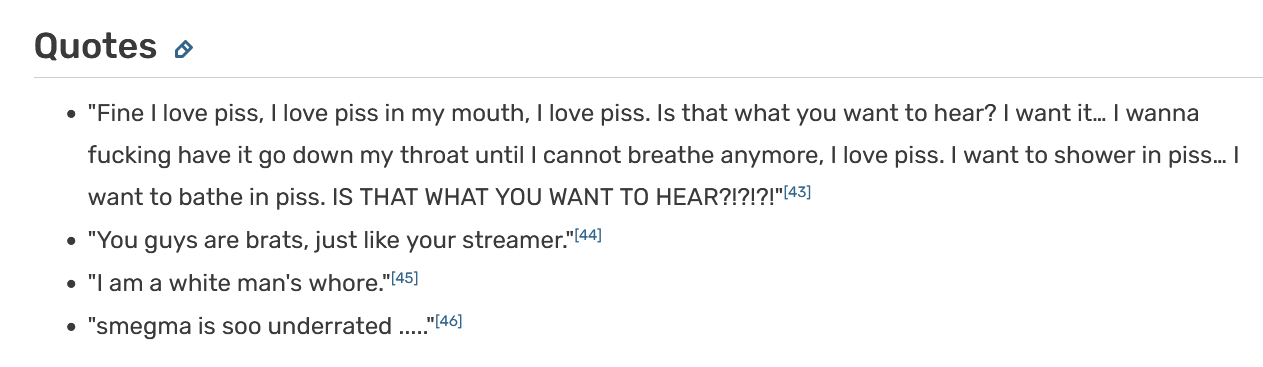This screenshot has height=367, width=1263.
Task: Click the Quotes section heading
Action: pos(96,46)
